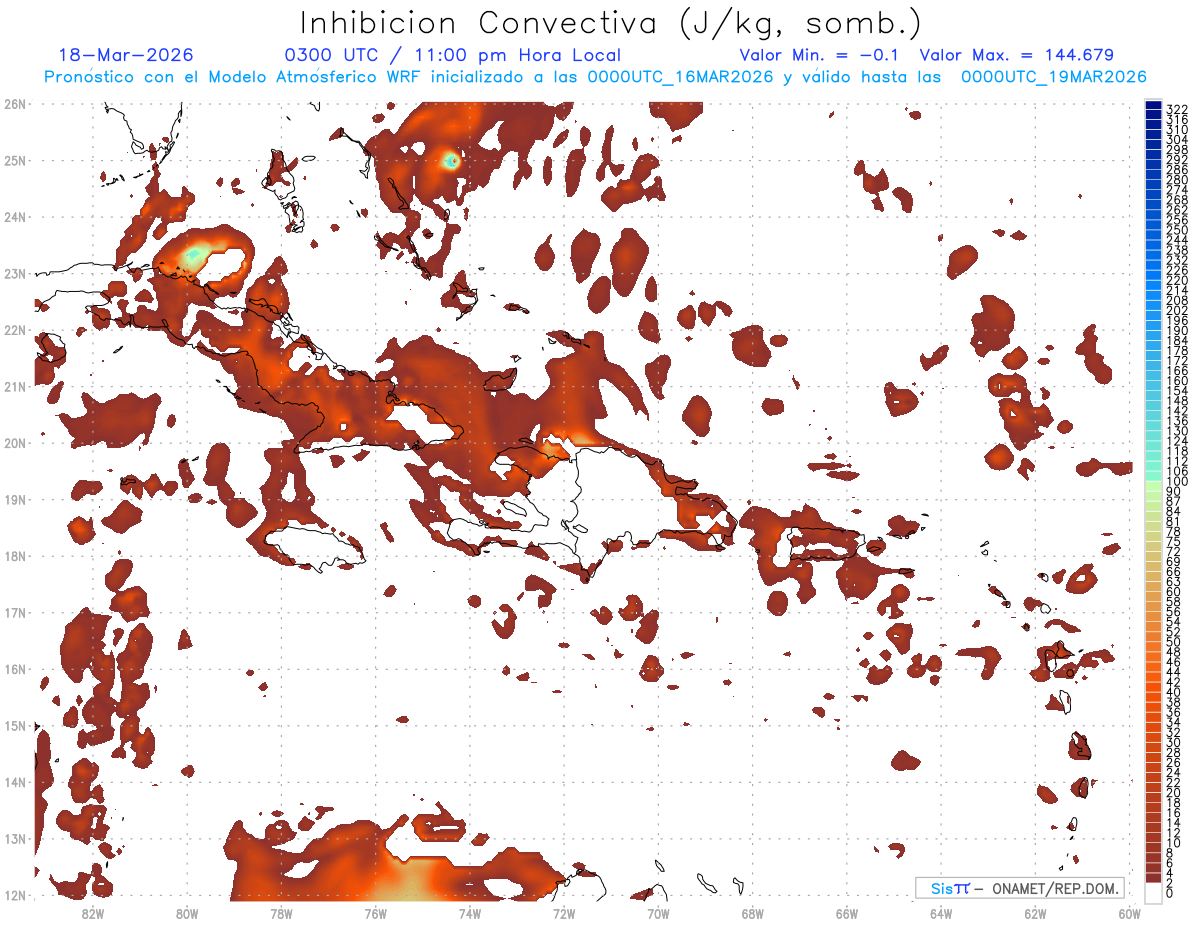
Task: Click the 62W longitude label
Action: (x=1035, y=914)
